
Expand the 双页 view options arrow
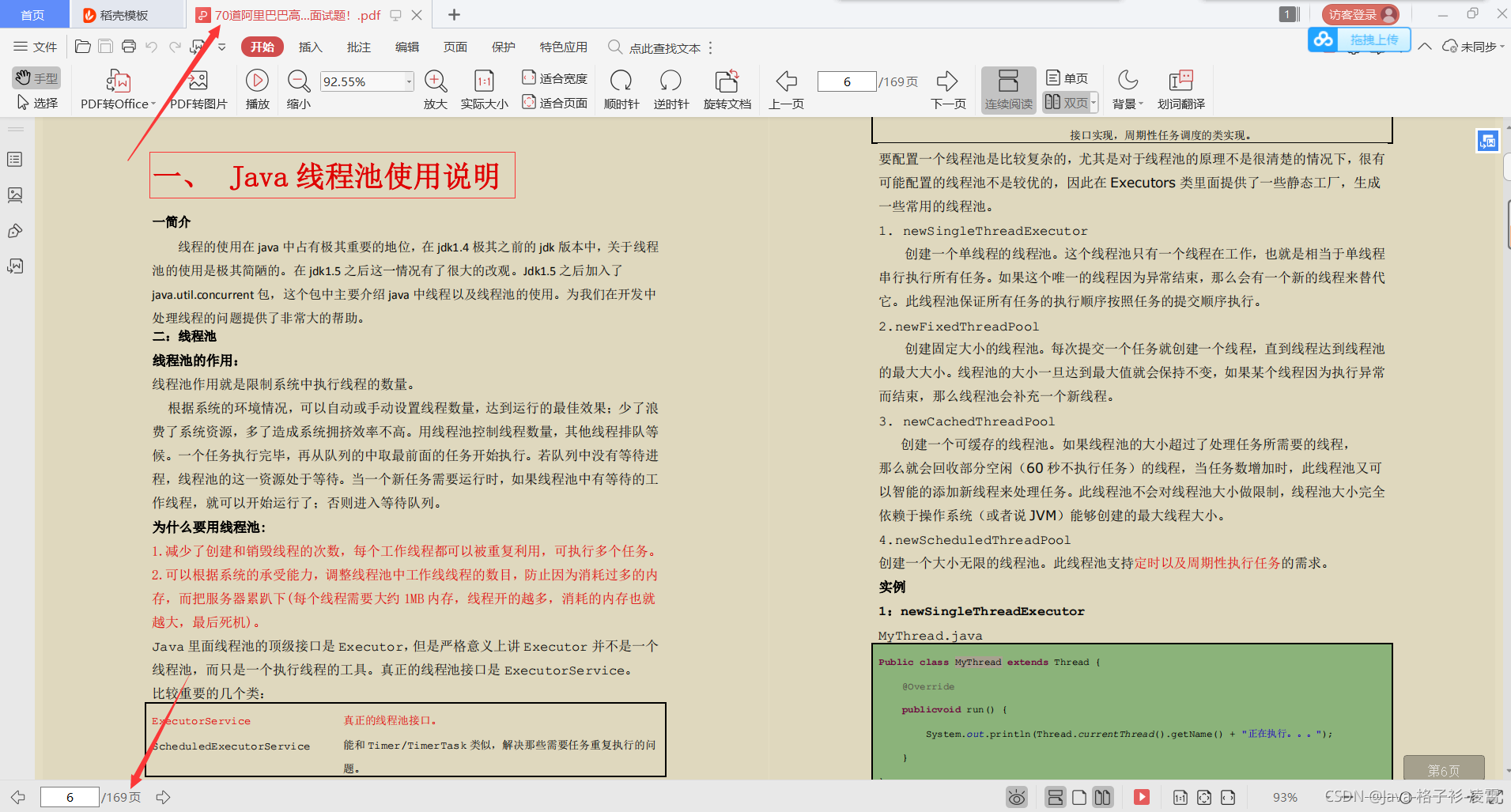(1094, 103)
